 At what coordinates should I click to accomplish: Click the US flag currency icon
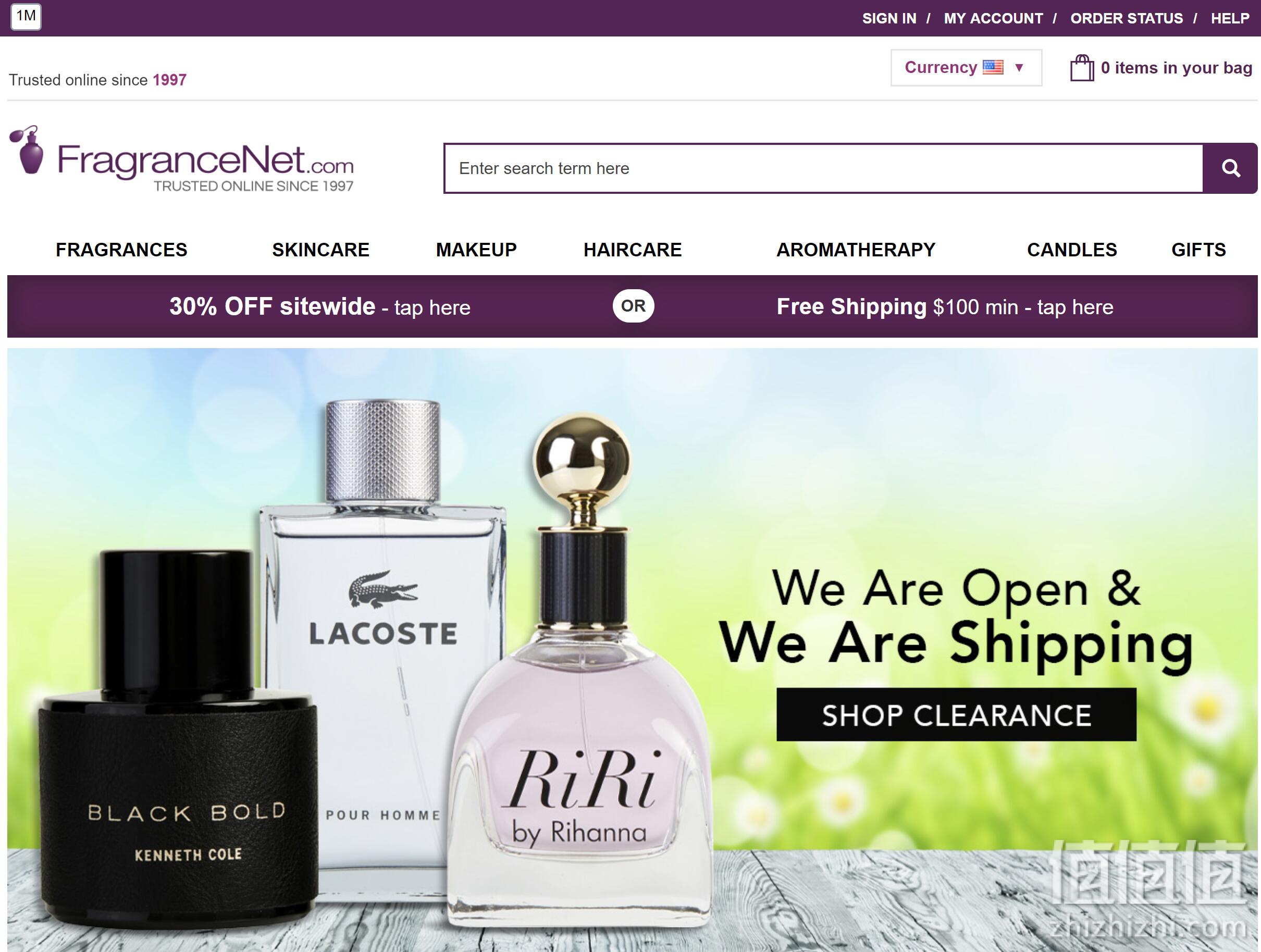(x=993, y=67)
